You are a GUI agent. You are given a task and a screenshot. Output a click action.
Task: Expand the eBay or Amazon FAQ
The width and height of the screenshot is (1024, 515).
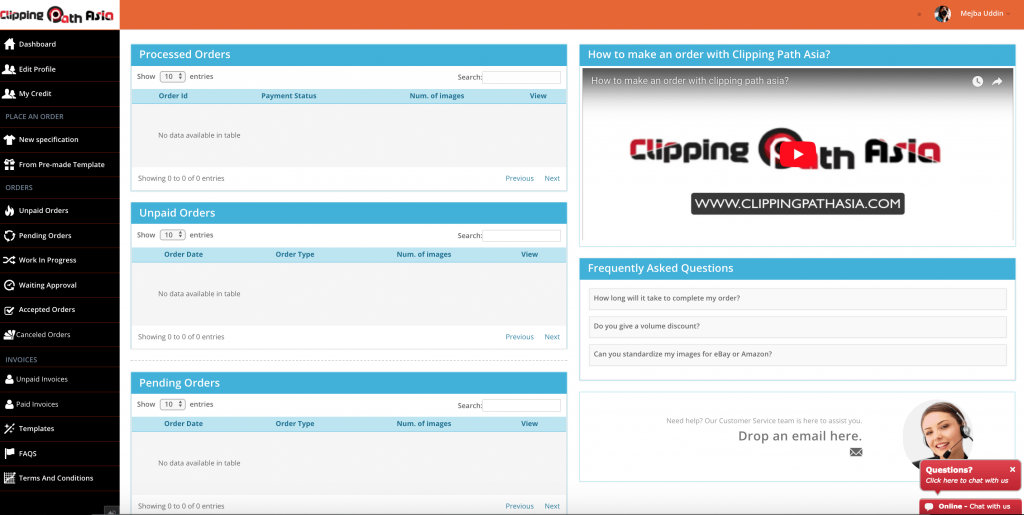(x=797, y=355)
